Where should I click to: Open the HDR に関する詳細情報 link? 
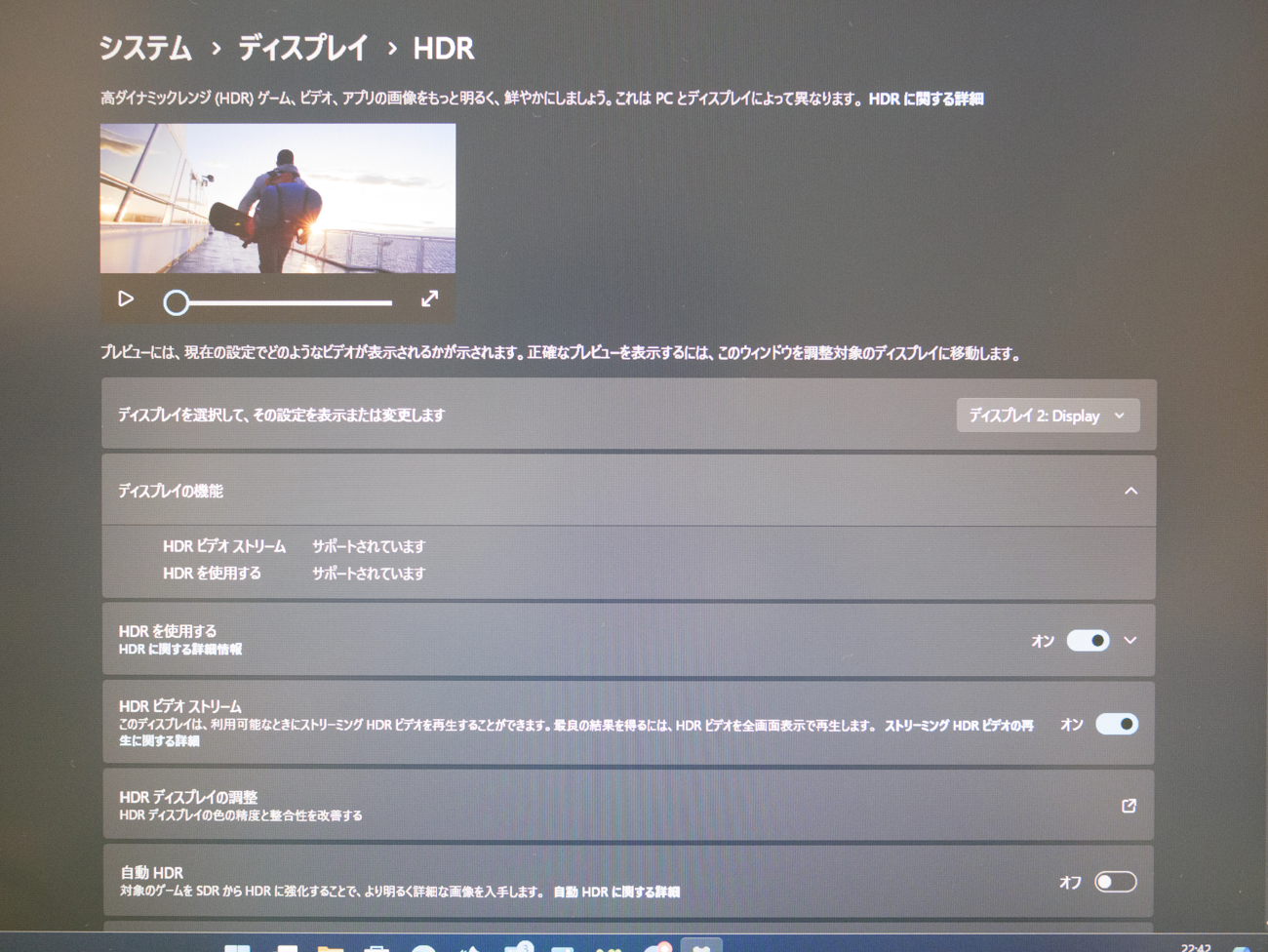[x=180, y=650]
